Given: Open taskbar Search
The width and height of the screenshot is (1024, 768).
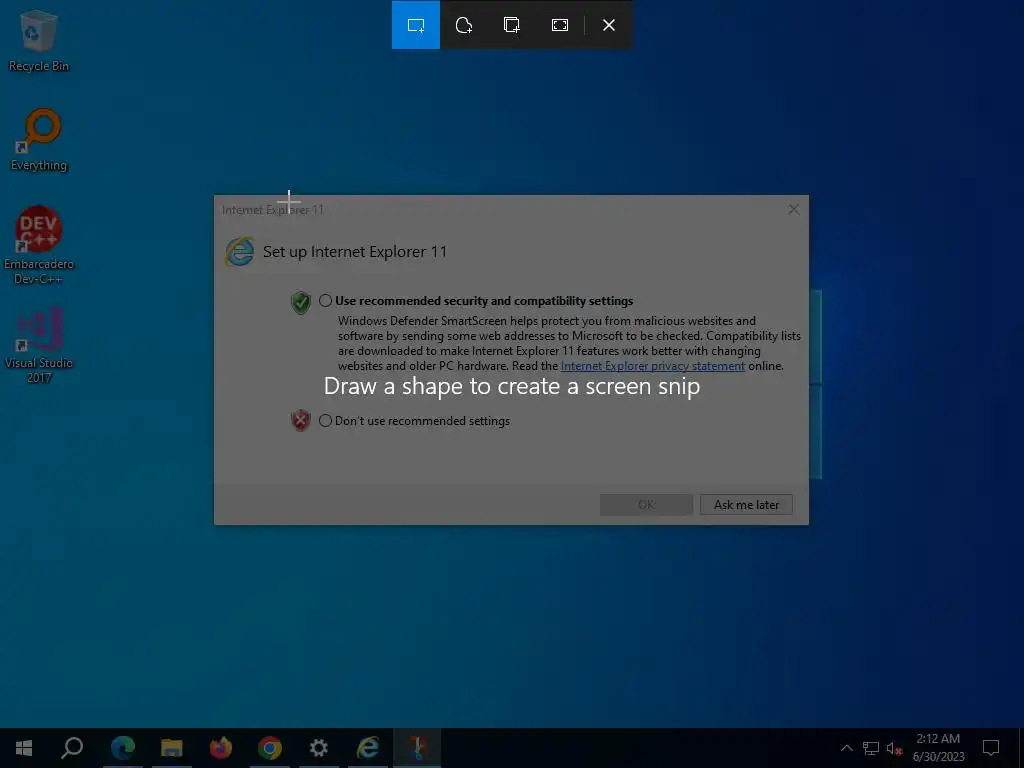Looking at the screenshot, I should (72, 748).
